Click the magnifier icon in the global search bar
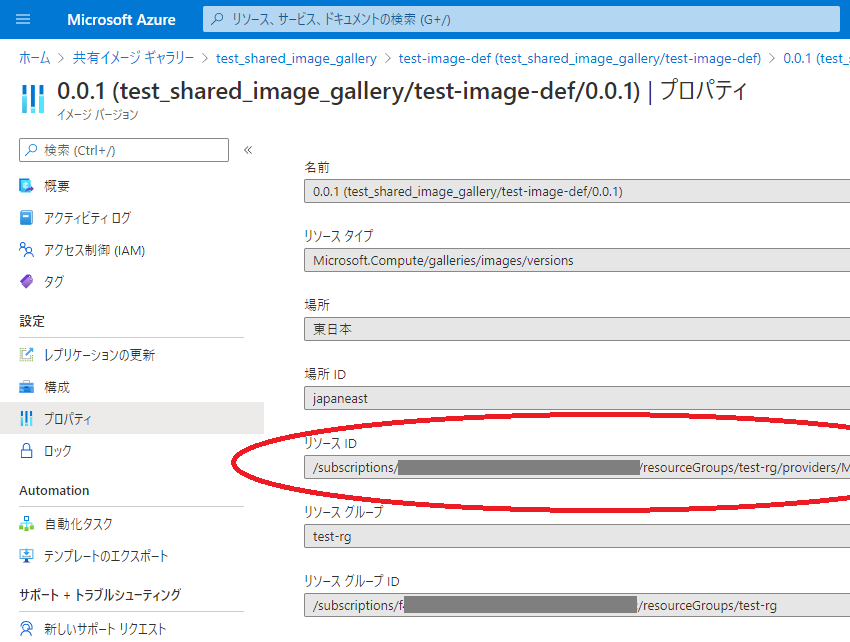Screen dimensions: 850x642 [x=217, y=20]
